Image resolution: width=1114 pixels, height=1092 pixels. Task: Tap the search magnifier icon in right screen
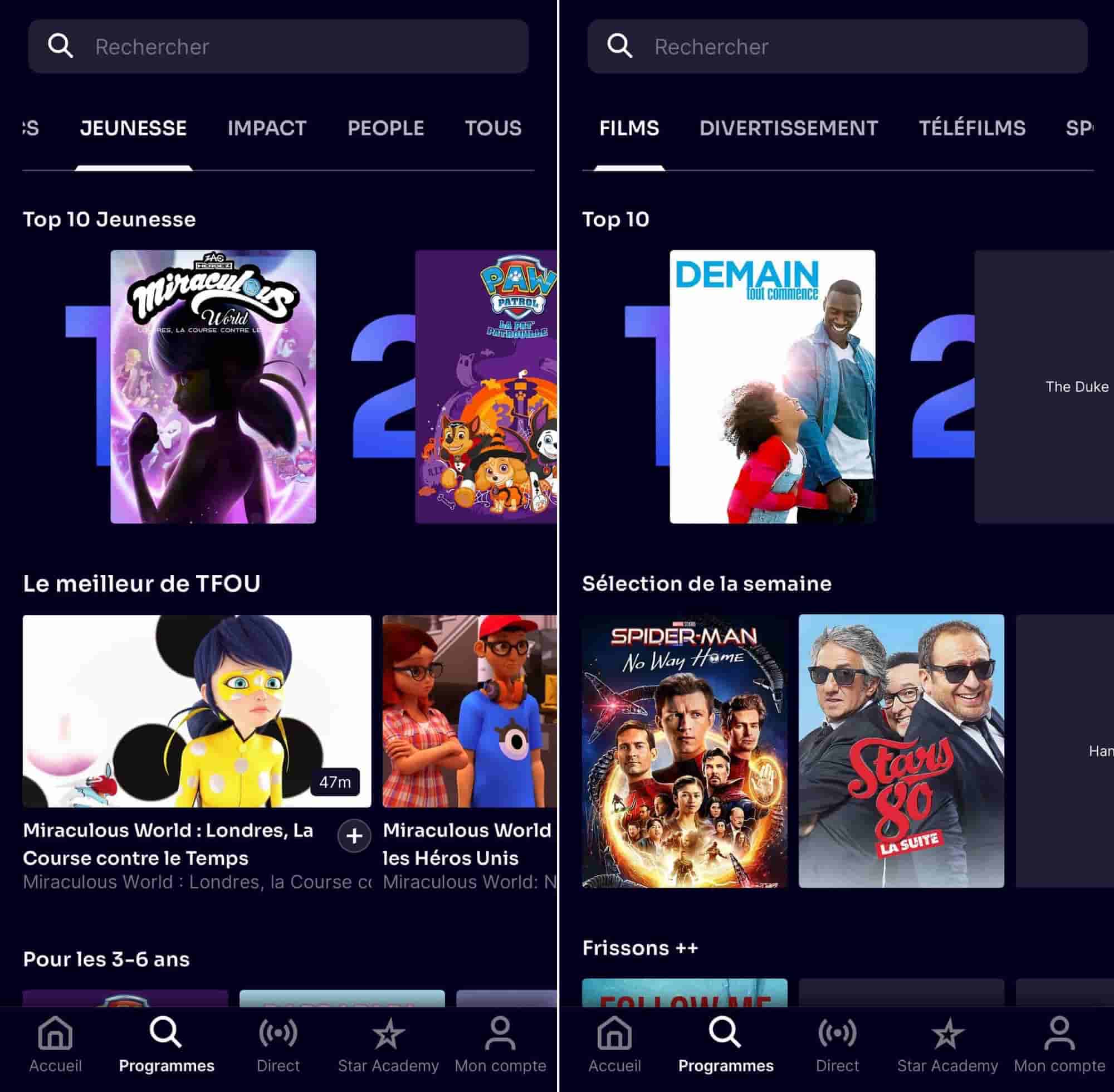coord(620,46)
